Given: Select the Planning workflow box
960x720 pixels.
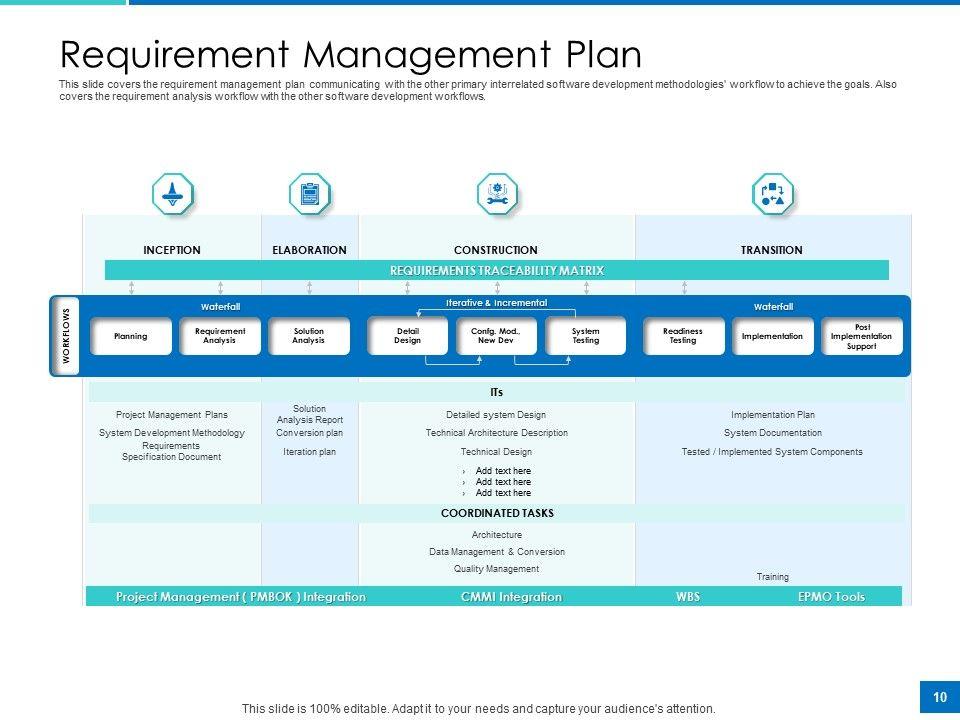Looking at the screenshot, I should click(131, 336).
